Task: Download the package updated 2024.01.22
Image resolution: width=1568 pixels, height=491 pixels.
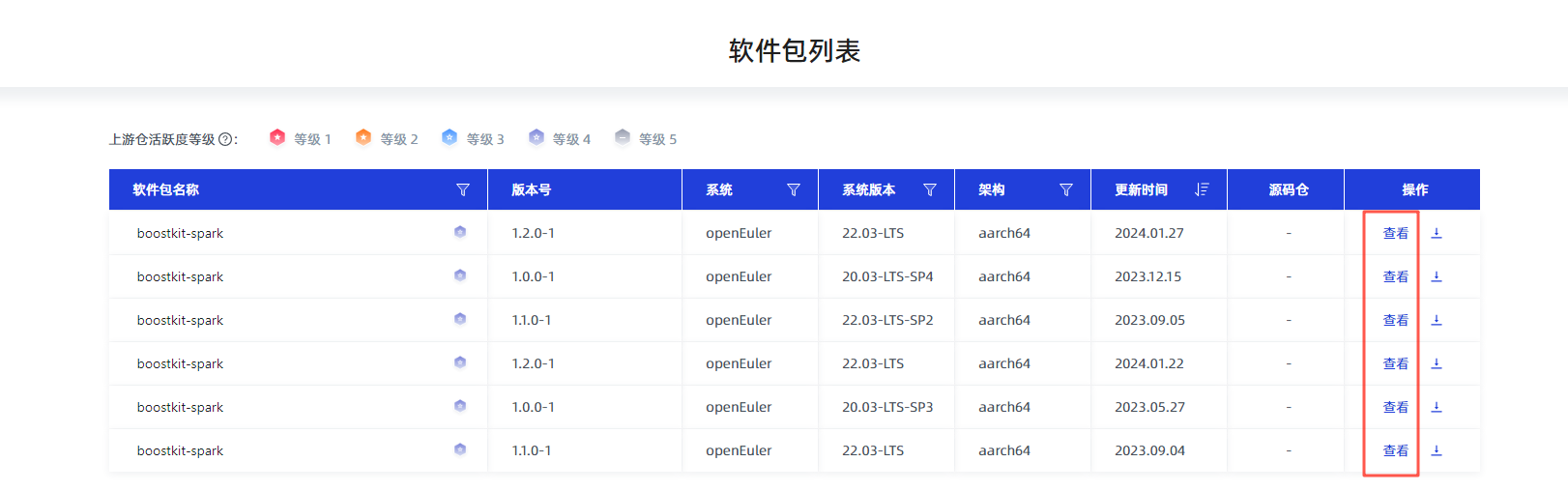Action: point(1437,363)
